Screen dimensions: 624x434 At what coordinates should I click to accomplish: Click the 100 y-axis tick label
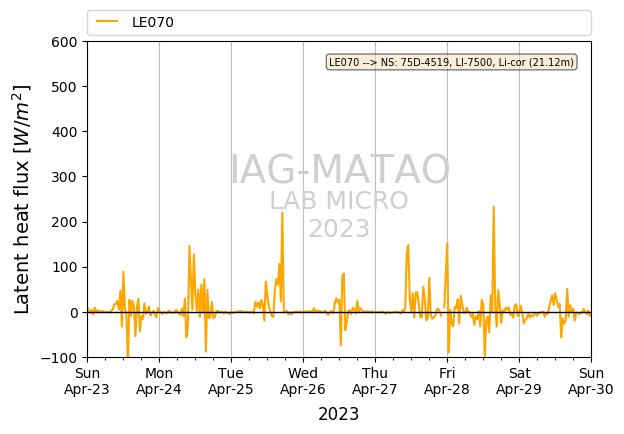click(x=64, y=267)
